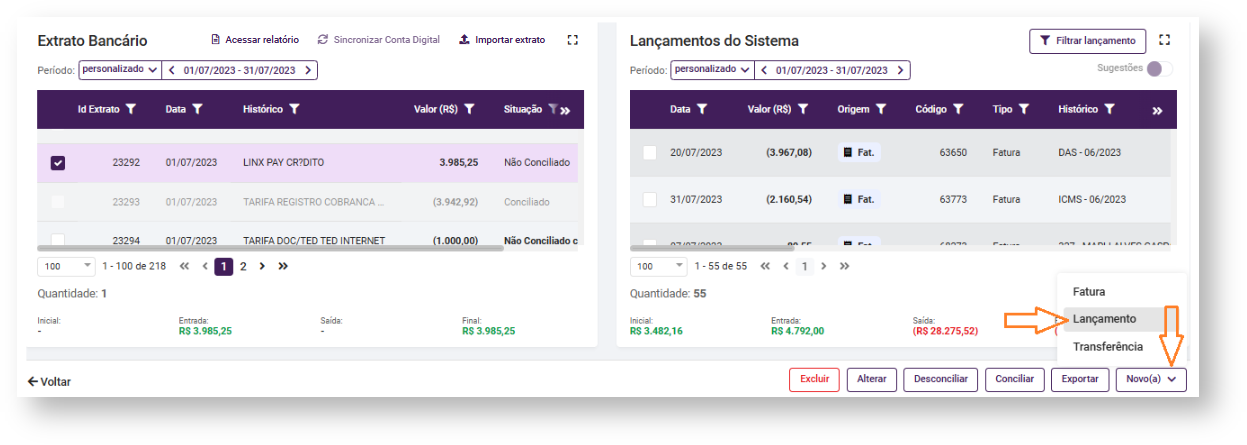Filter the Id Extrato column
The height and width of the screenshot is (445, 1247).
pyautogui.click(x=131, y=109)
